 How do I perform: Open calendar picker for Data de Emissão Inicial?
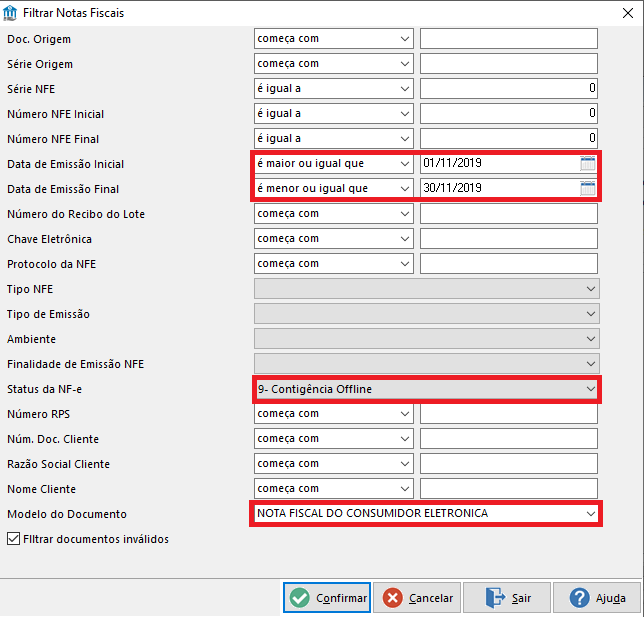(588, 163)
